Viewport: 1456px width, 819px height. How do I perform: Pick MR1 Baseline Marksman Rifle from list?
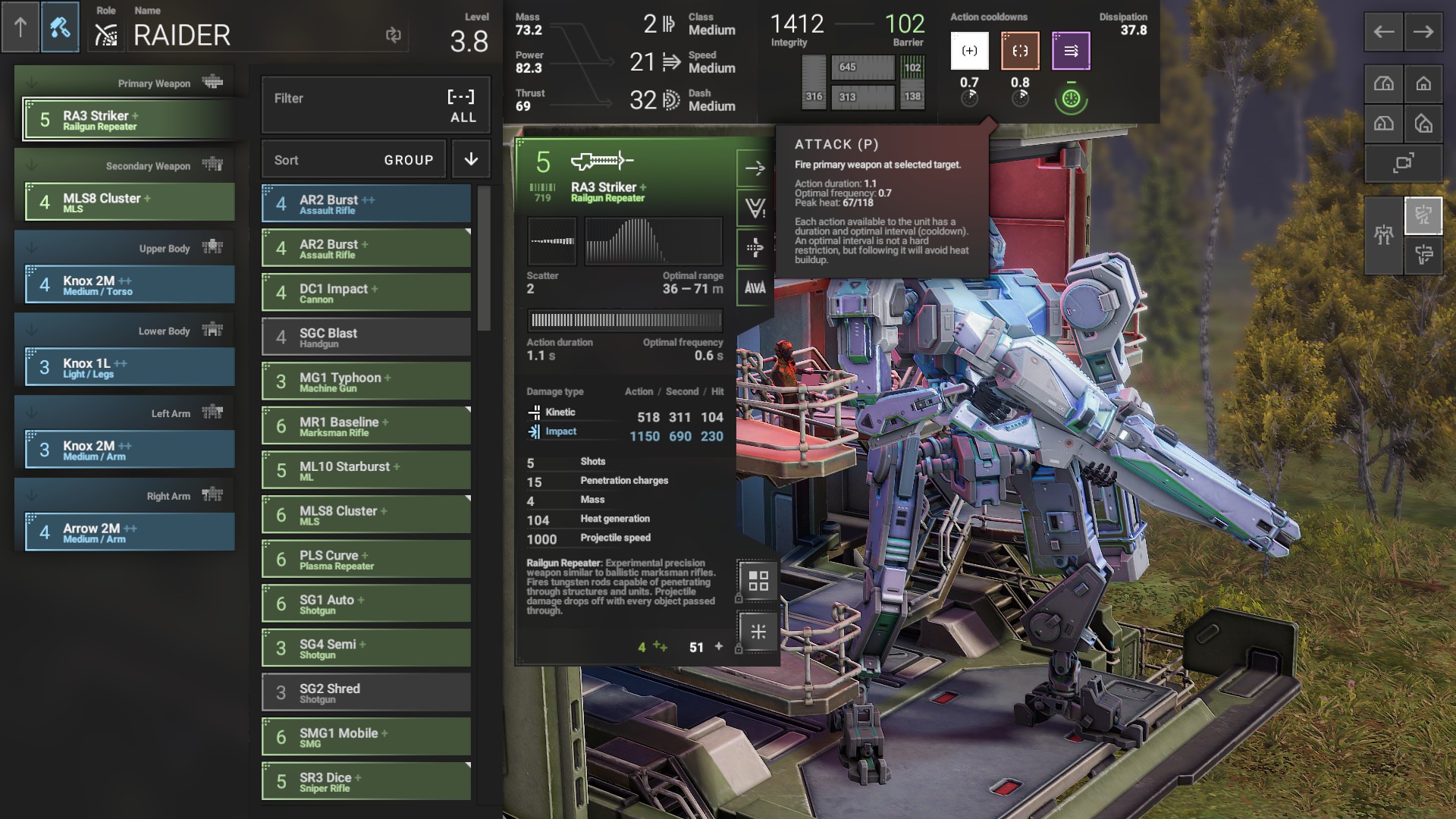pos(366,426)
